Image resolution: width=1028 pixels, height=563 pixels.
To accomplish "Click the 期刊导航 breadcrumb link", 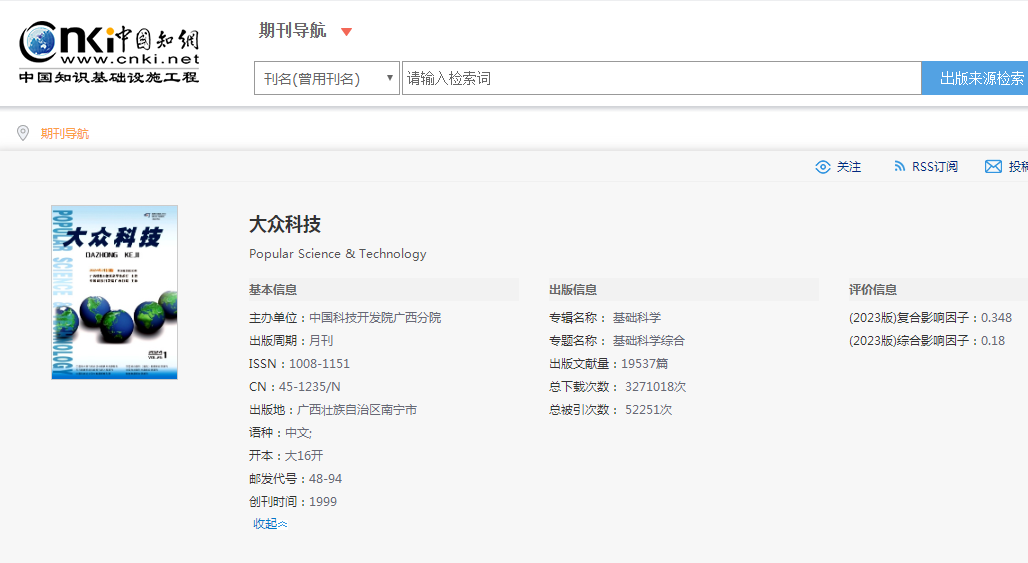I will point(65,134).
